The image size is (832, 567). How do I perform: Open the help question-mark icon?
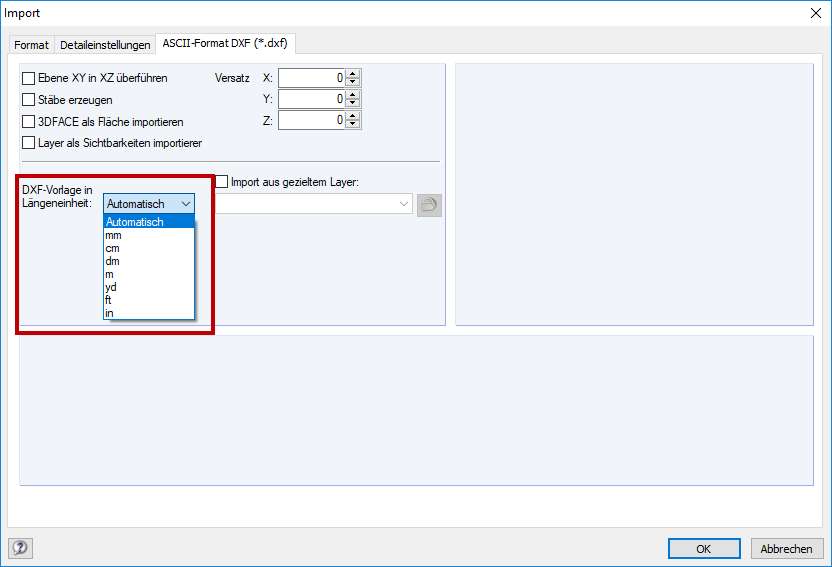pyautogui.click(x=20, y=548)
